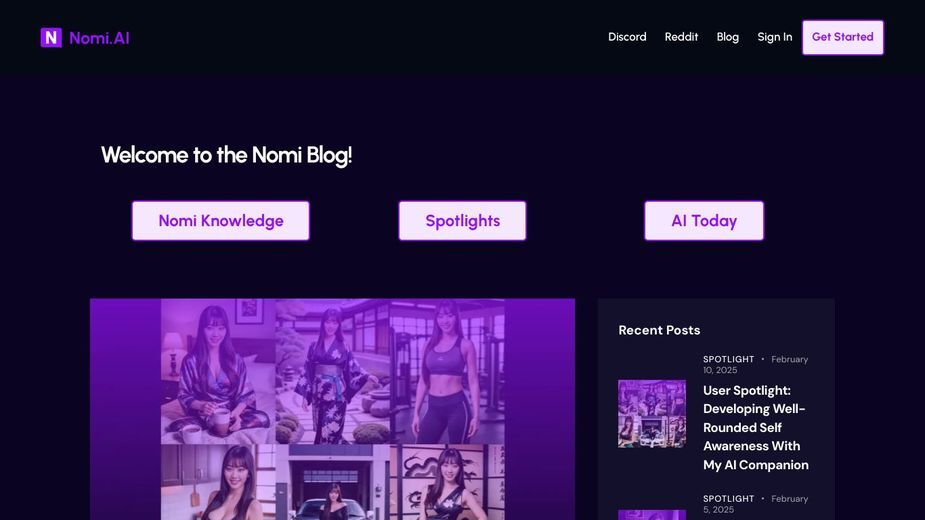Open the Discord link in header
This screenshot has width=925, height=520.
(627, 37)
